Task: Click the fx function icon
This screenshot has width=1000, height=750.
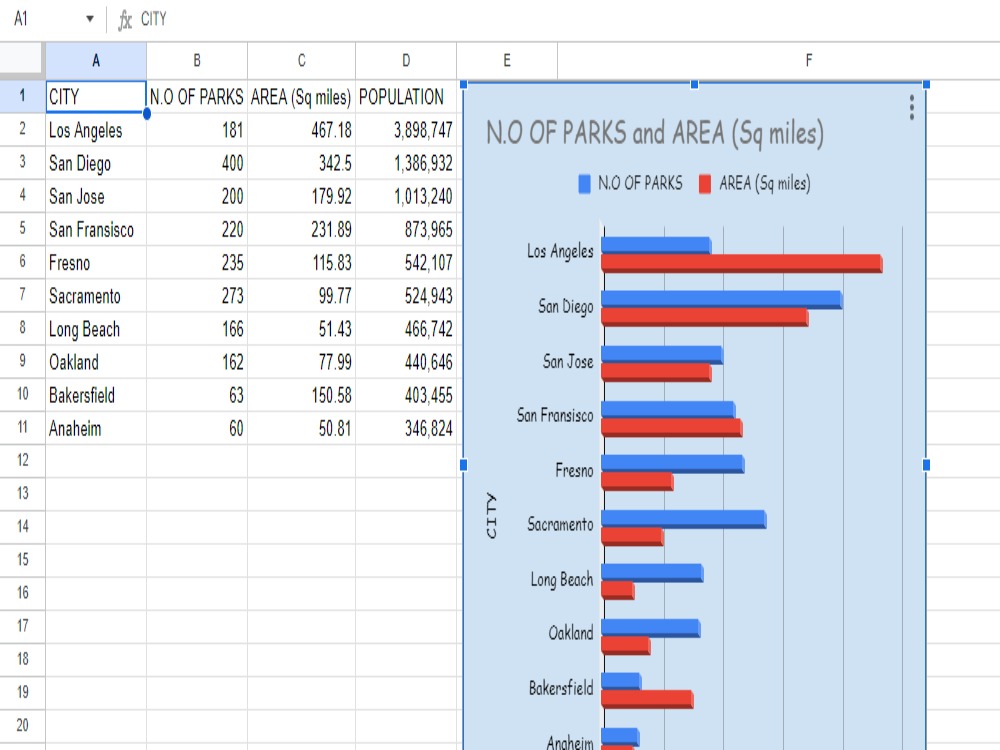Action: [124, 20]
